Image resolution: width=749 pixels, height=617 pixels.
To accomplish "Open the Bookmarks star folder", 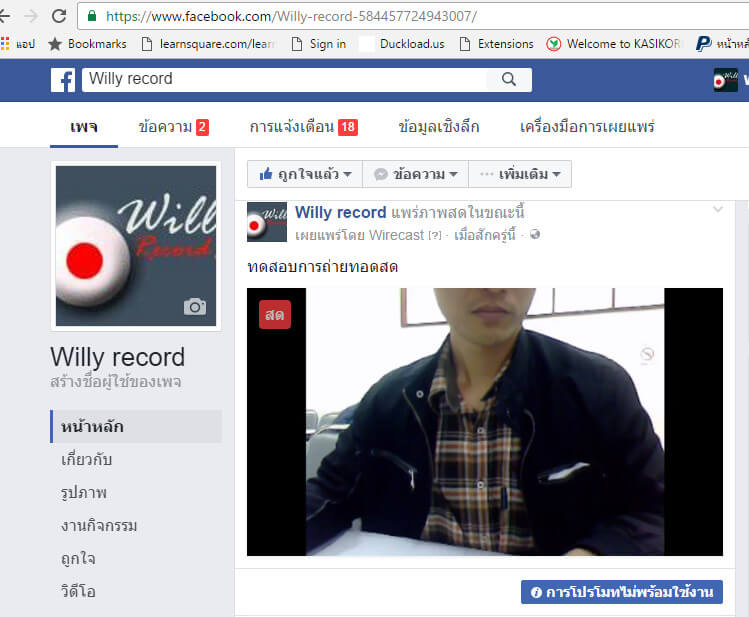I will click(87, 44).
